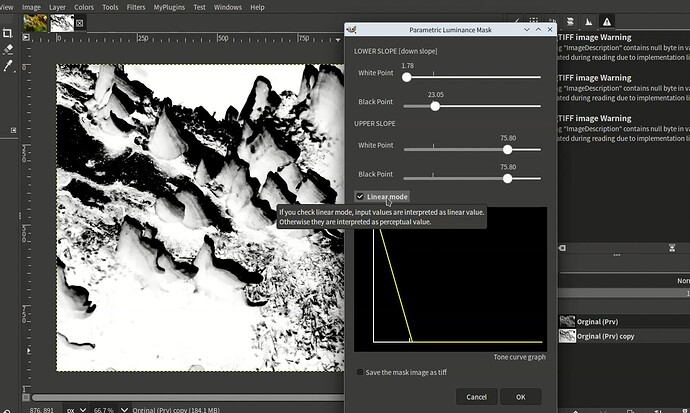This screenshot has width=690, height=413.
Task: Click the horizontal canvas scrollbar
Action: point(188,397)
